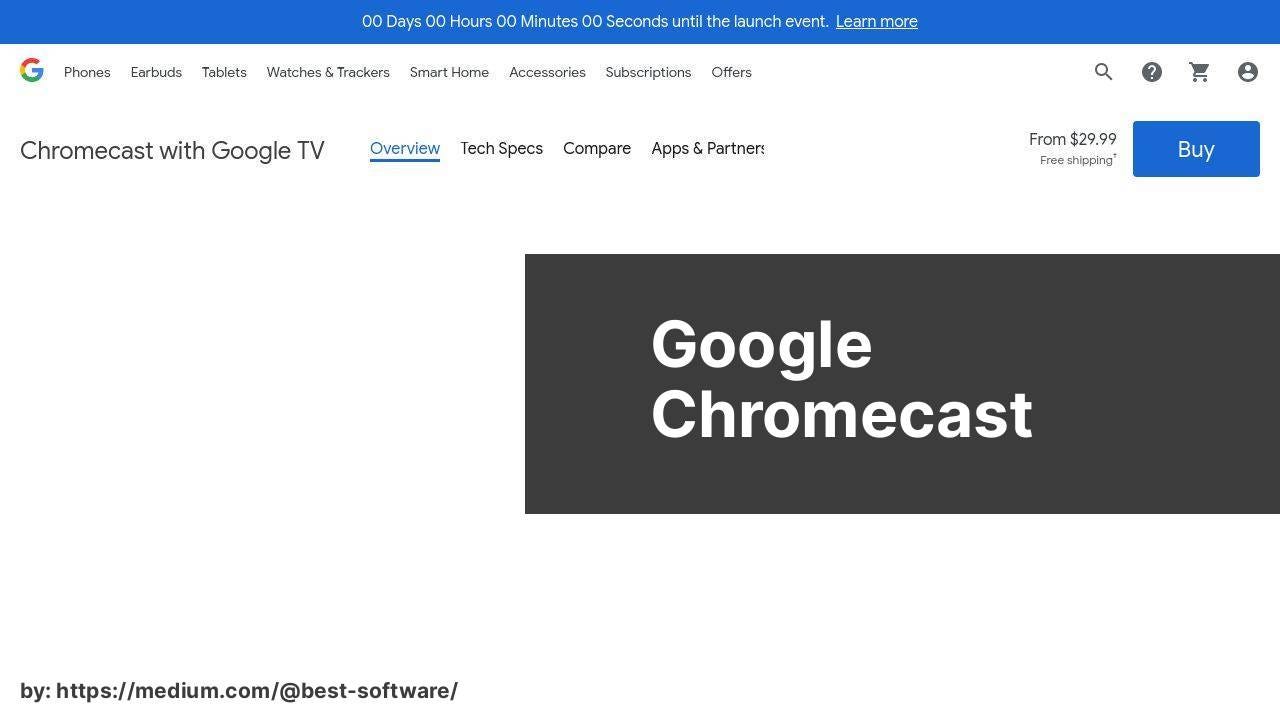Click the From $29.99 price text
This screenshot has width=1280, height=720.
point(1073,140)
